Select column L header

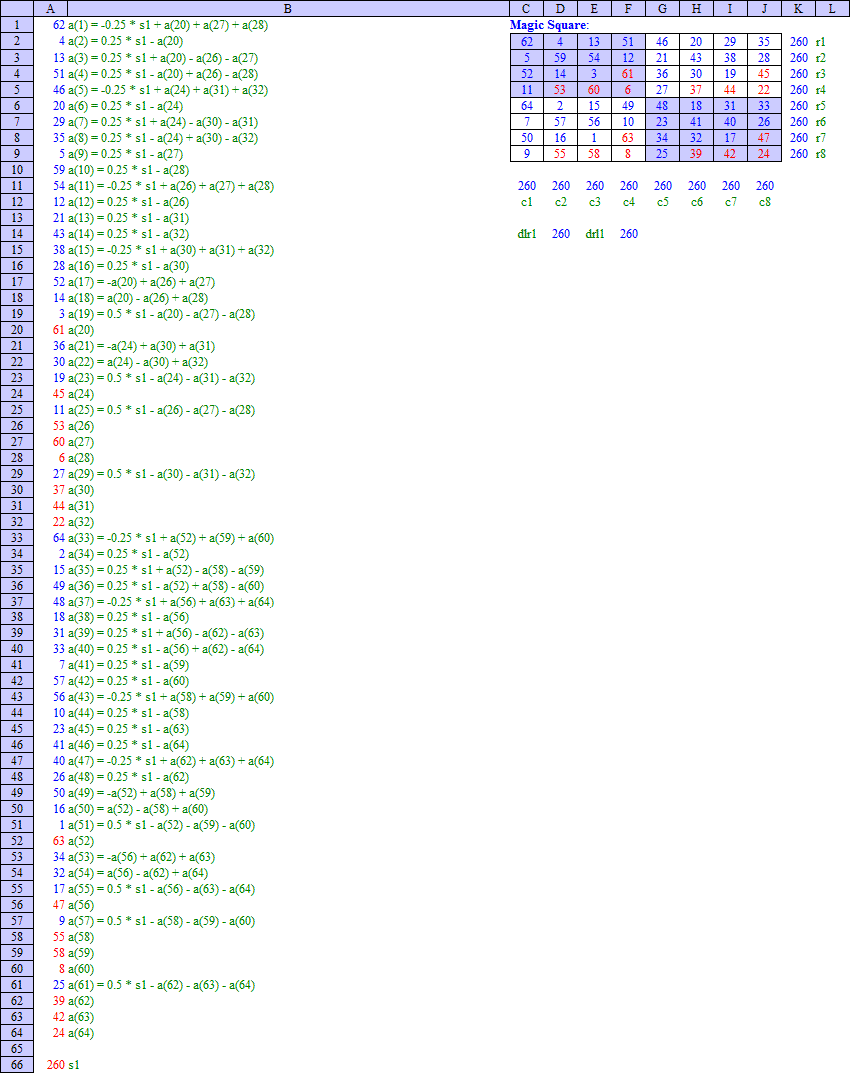832,8
